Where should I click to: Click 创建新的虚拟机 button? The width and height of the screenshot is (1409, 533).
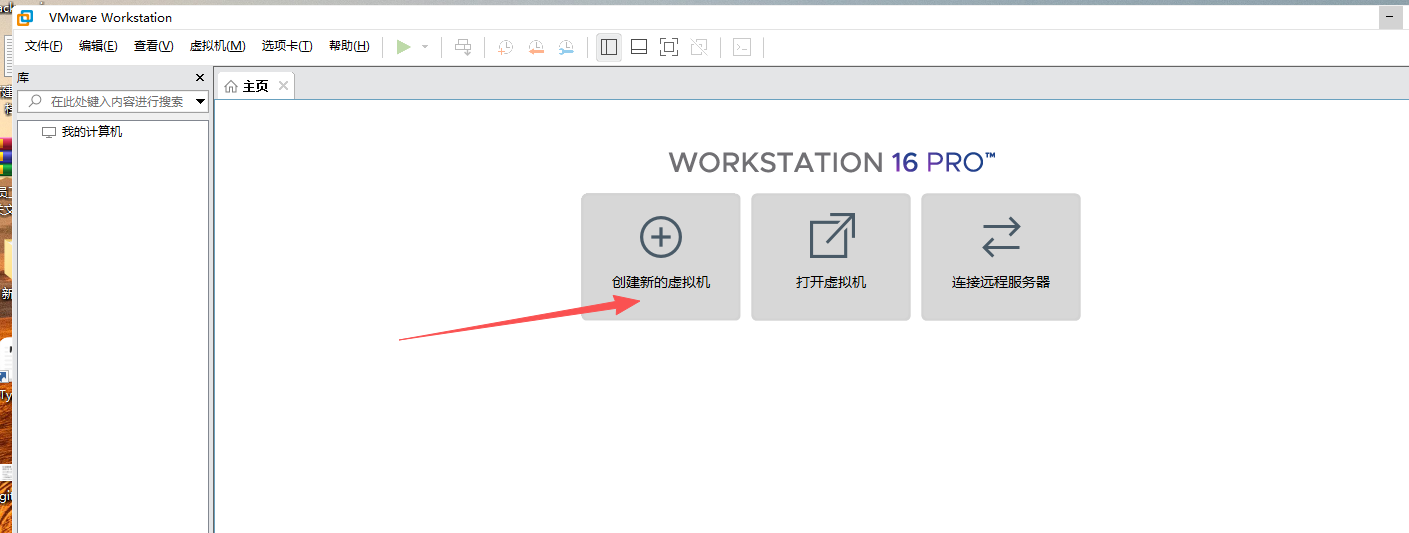661,257
